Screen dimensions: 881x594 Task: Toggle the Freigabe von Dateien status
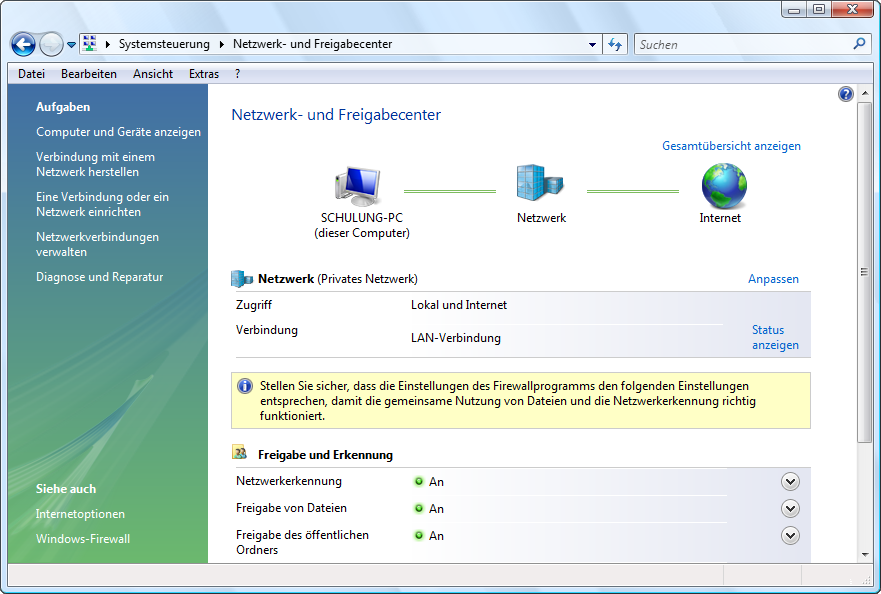point(420,508)
